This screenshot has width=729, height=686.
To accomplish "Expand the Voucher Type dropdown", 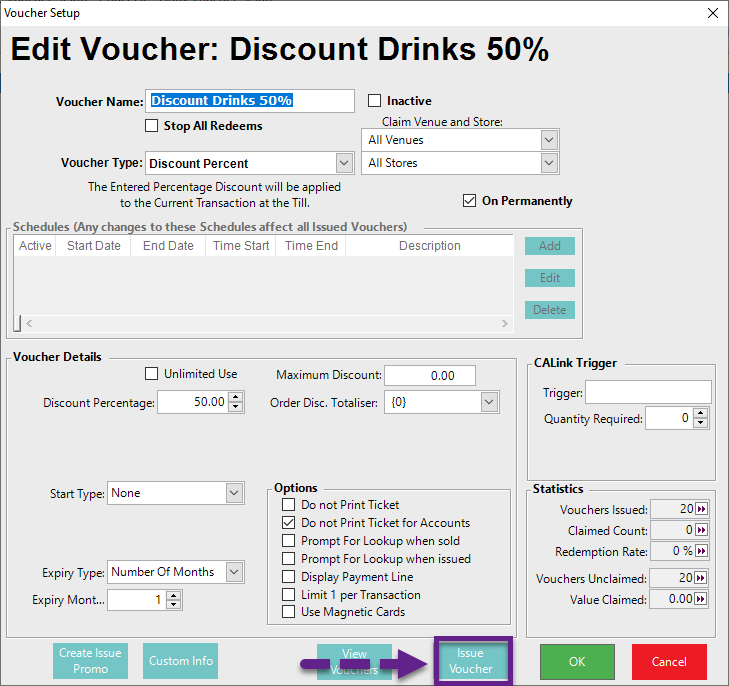I will [x=344, y=163].
